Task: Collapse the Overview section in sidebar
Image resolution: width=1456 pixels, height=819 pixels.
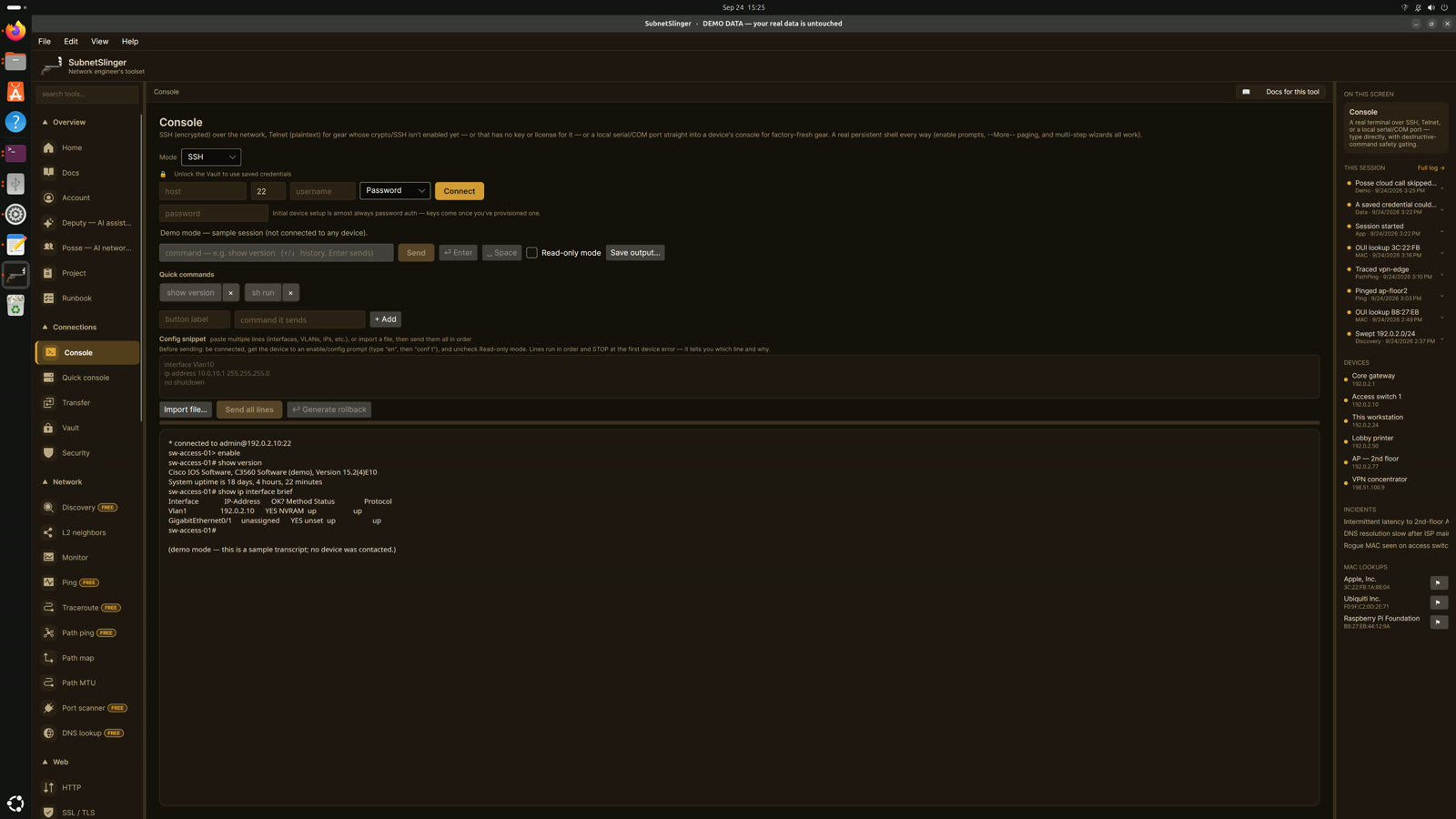Action: 45,122
